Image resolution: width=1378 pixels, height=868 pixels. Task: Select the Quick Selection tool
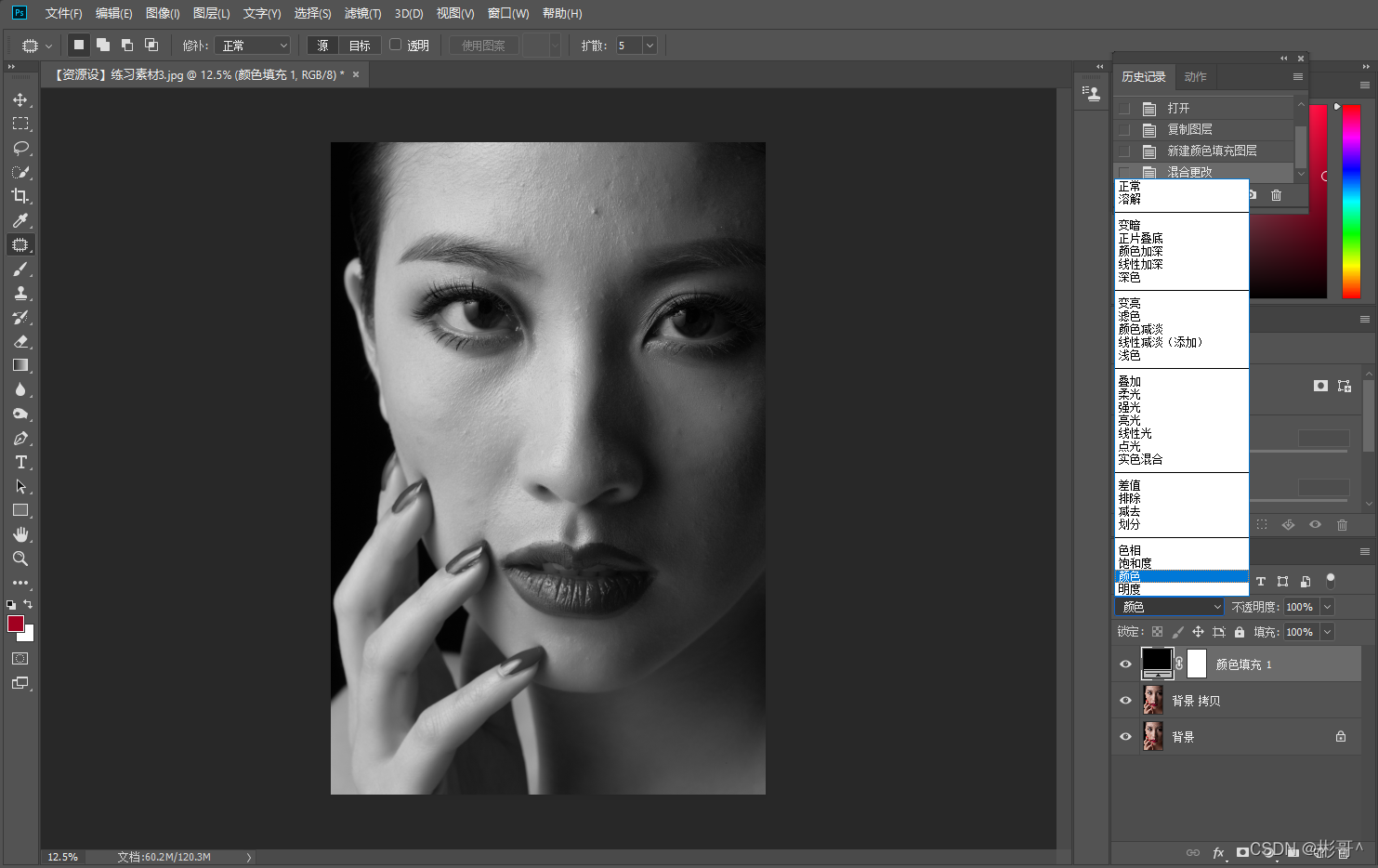(x=20, y=172)
